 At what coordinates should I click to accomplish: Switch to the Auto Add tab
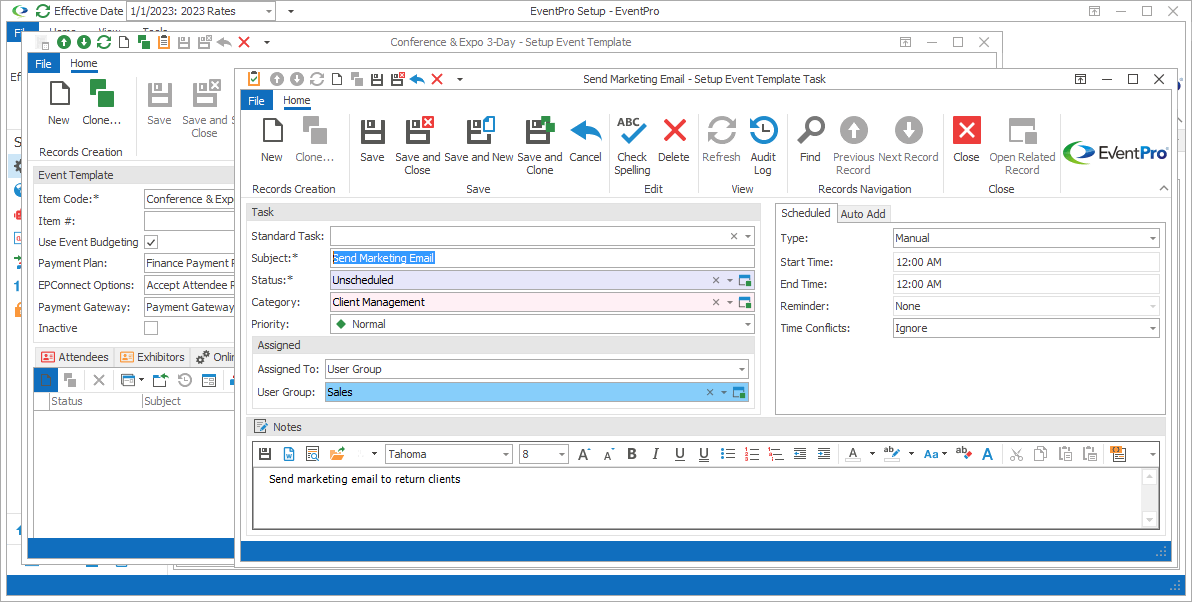863,214
